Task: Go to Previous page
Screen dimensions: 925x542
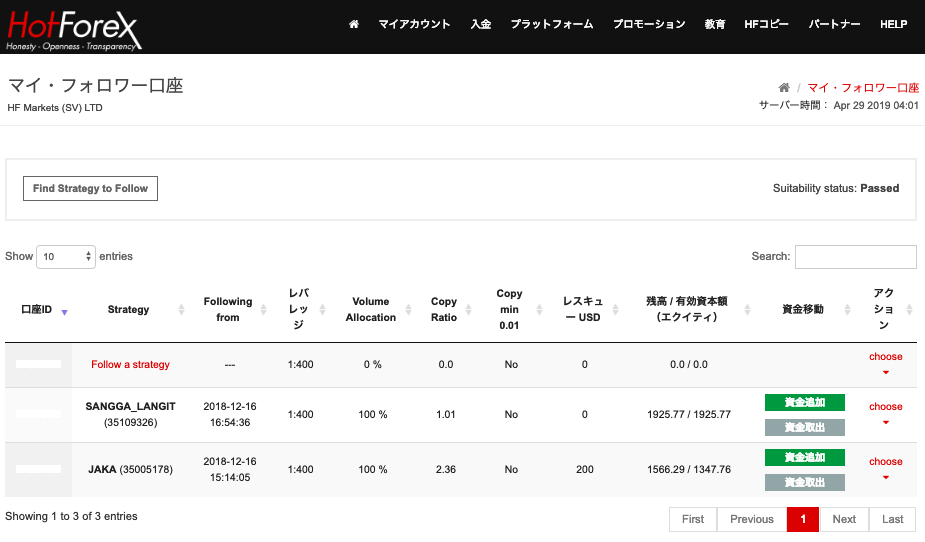Action: point(752,519)
